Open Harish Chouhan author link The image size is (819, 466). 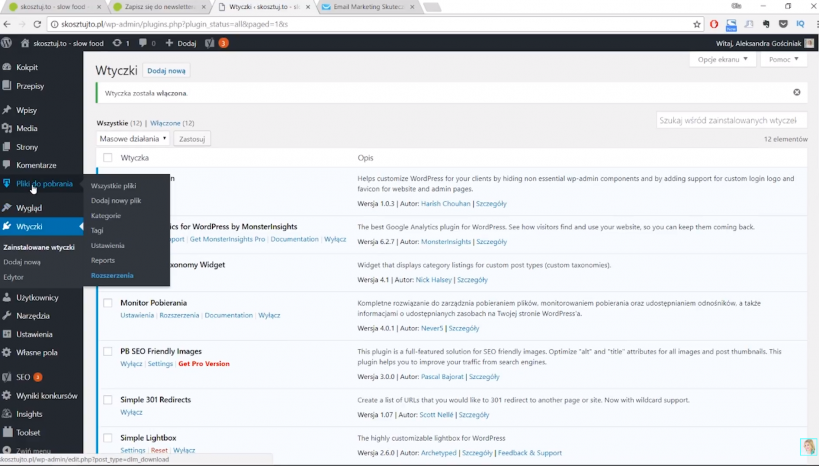[x=446, y=204]
